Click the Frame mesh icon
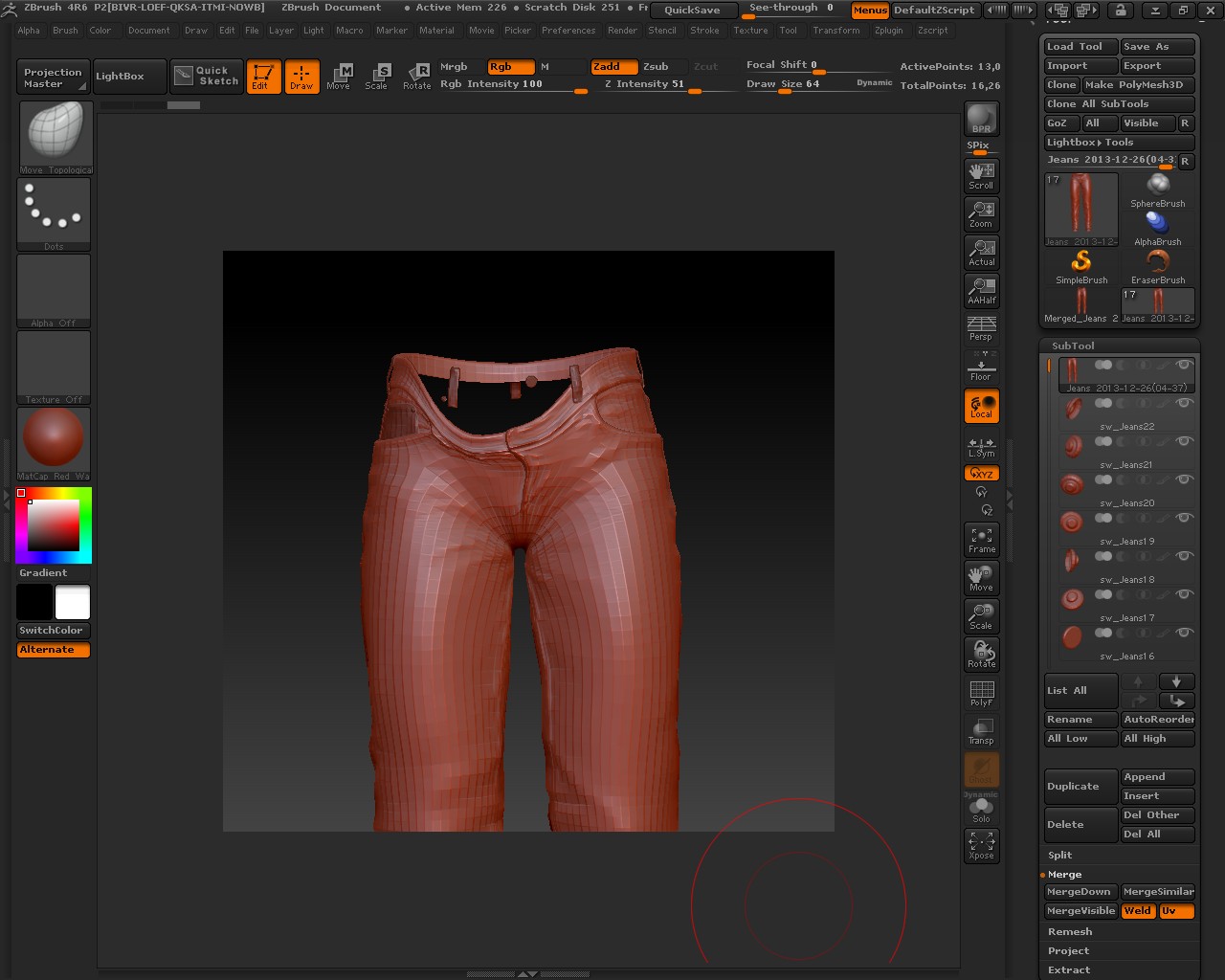The image size is (1225, 980). 981,540
